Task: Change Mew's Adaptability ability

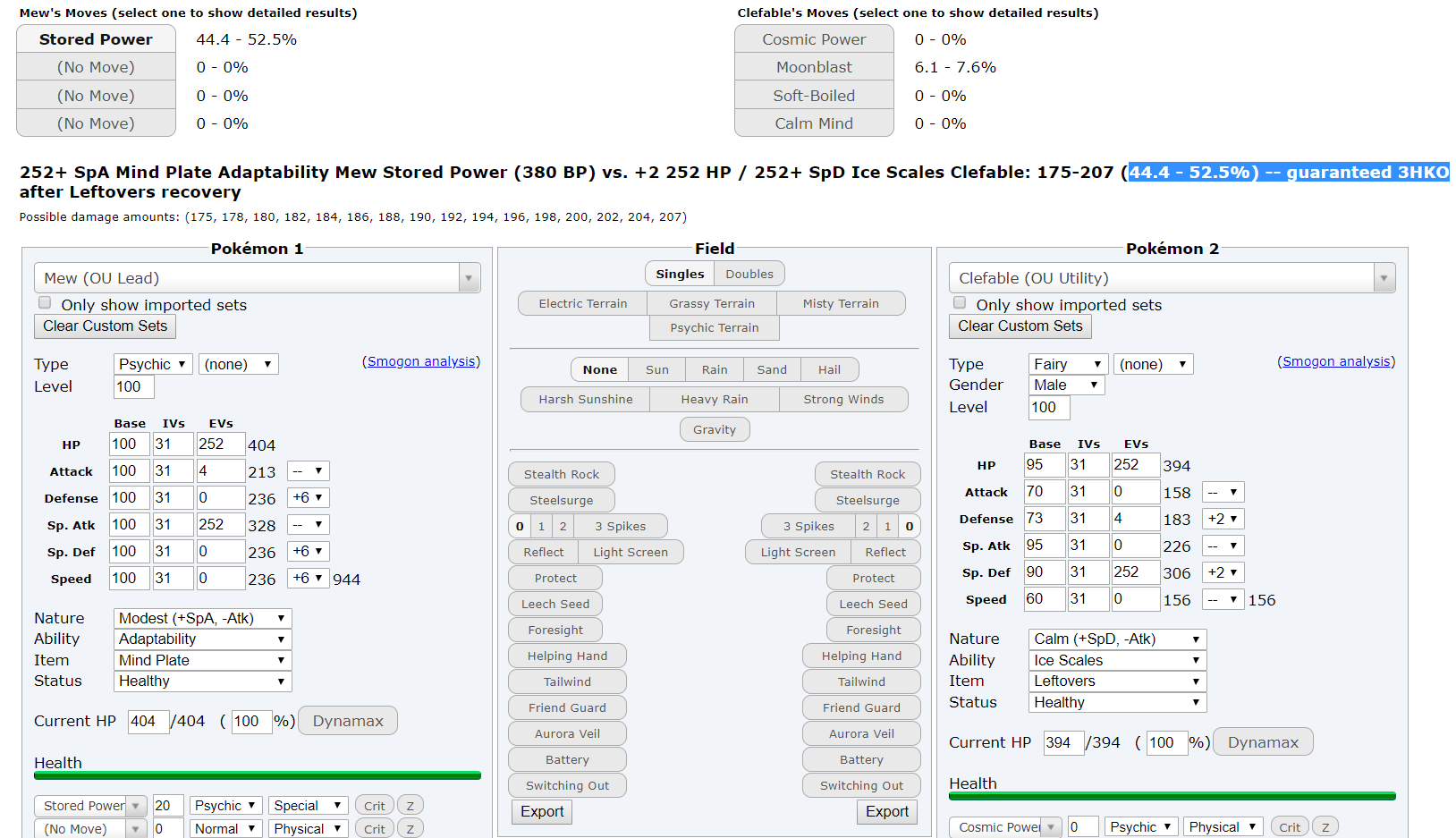Action: coord(203,639)
